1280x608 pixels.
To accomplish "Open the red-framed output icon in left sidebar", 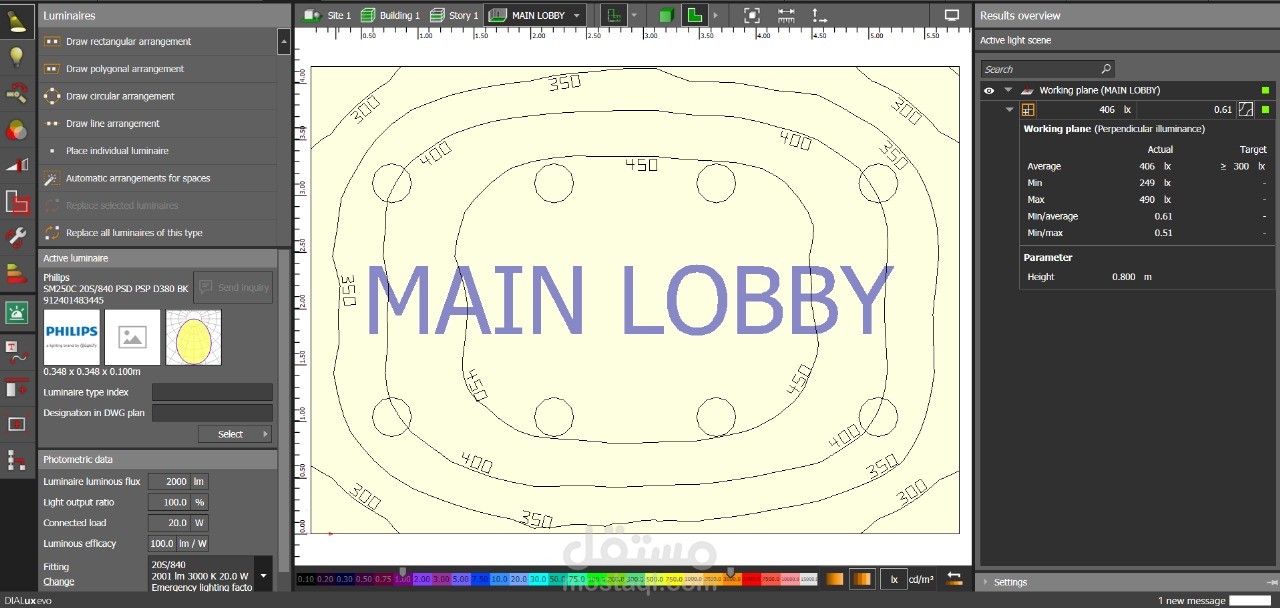I will pyautogui.click(x=17, y=423).
